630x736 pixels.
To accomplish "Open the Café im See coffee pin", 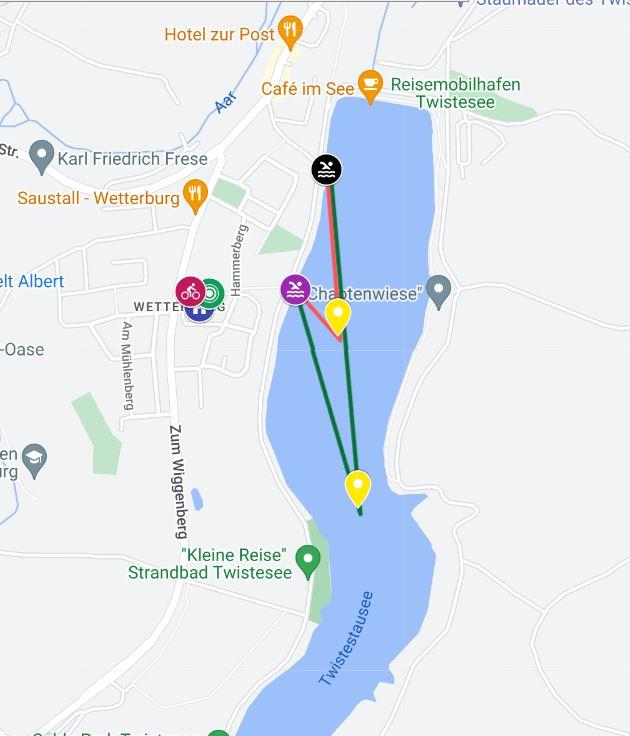I will click(x=370, y=86).
